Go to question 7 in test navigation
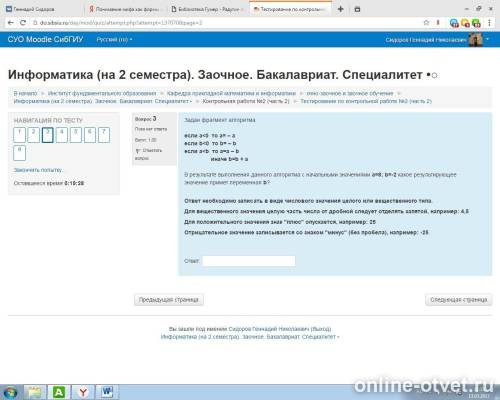 coord(104,135)
